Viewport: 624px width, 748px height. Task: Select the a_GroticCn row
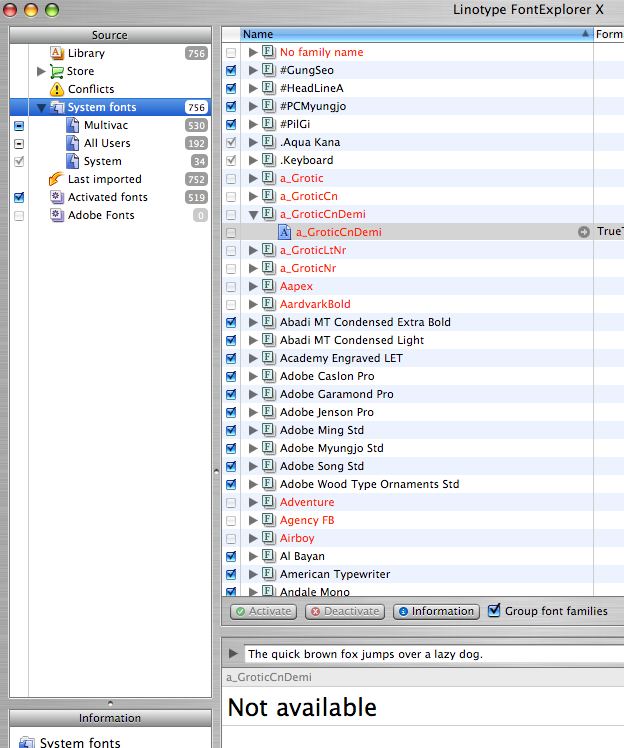tap(423, 196)
